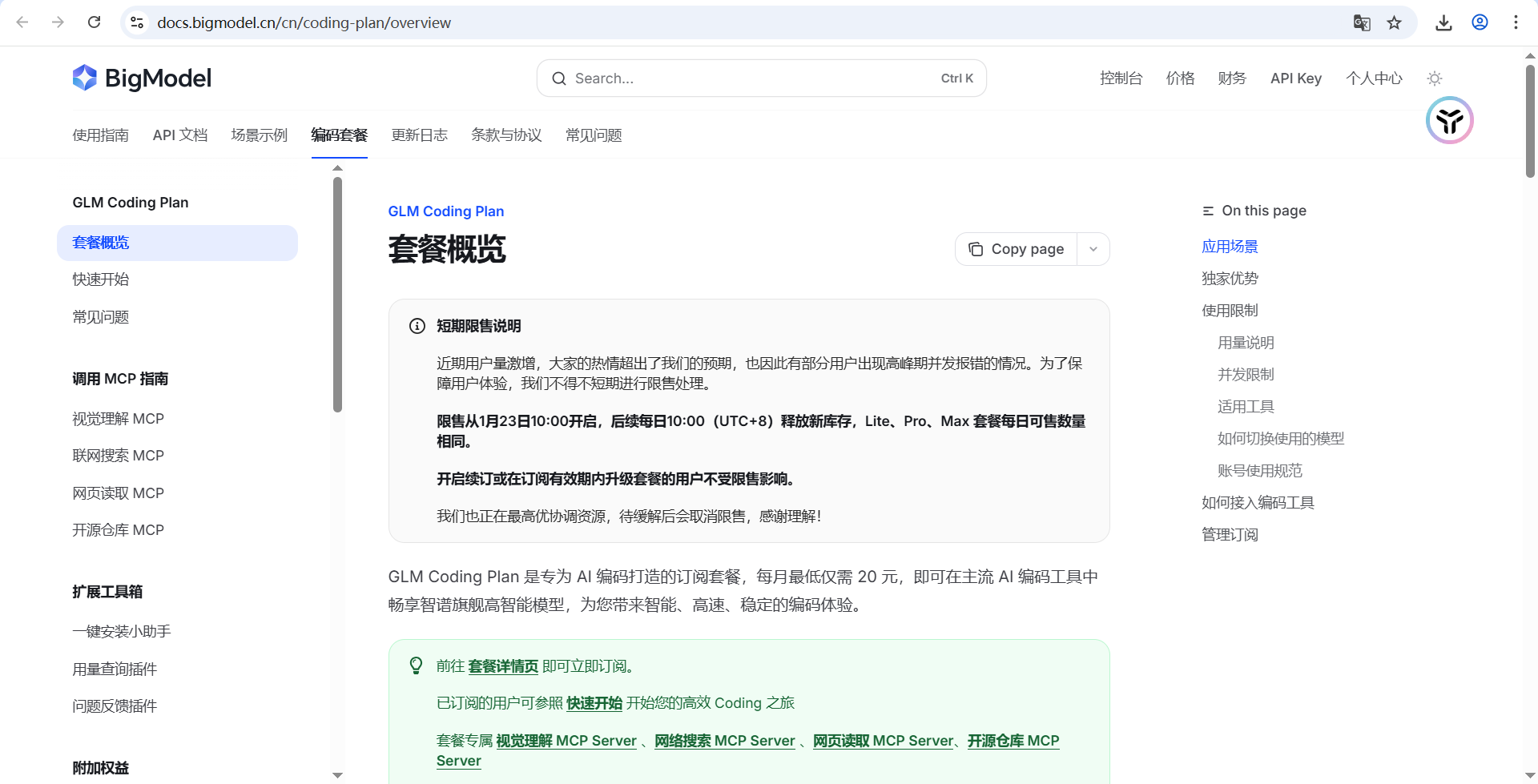Click sidebar scrollbar up arrow

pos(337,168)
